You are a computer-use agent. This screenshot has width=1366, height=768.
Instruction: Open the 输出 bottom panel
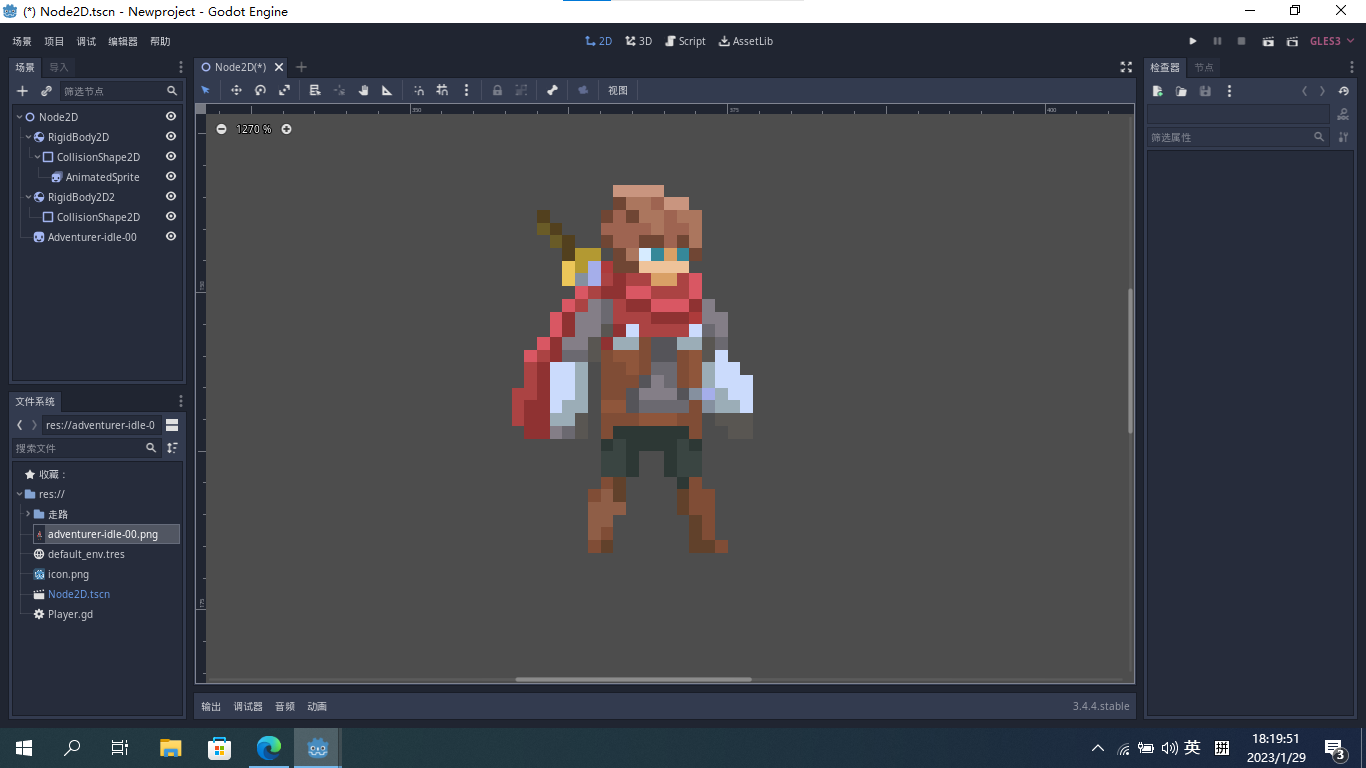[x=211, y=706]
